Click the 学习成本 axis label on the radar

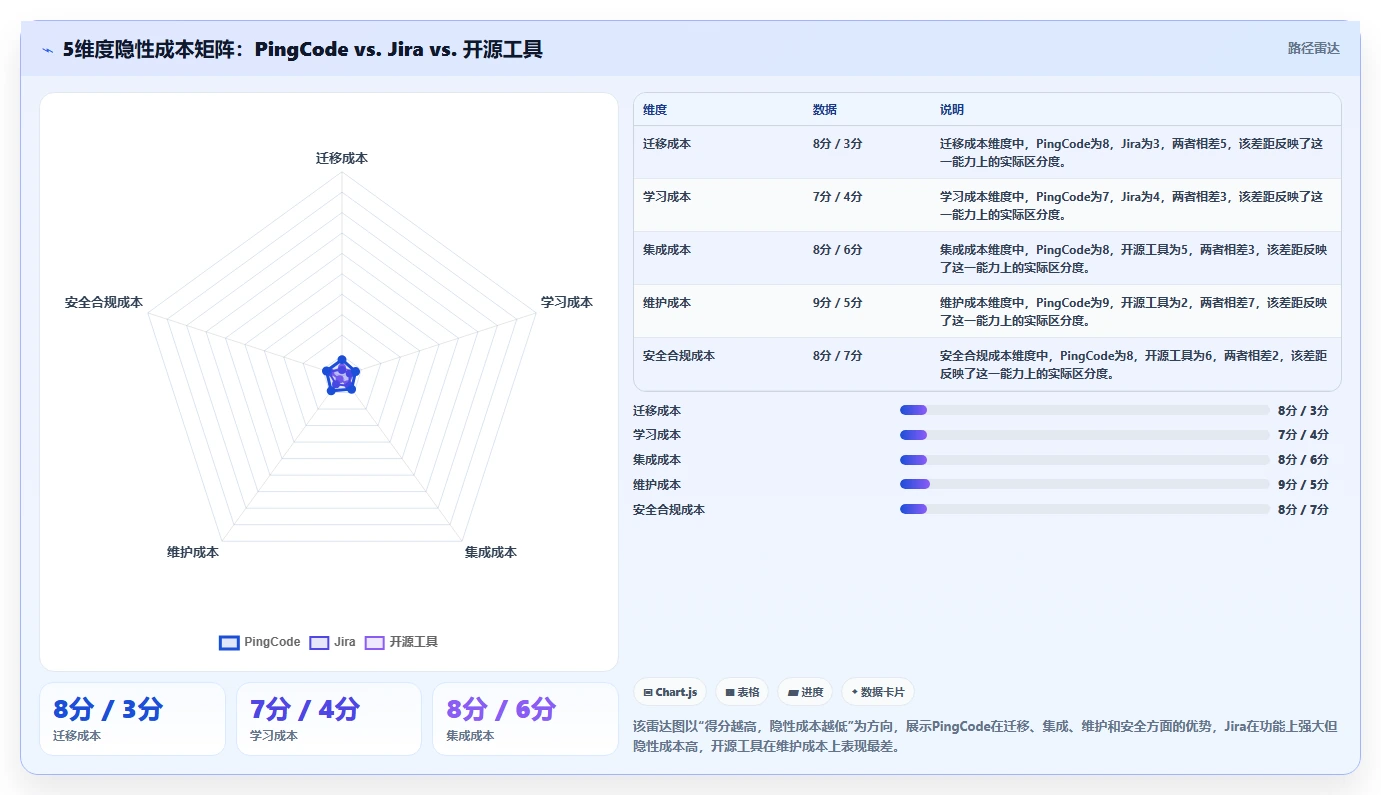(x=567, y=302)
